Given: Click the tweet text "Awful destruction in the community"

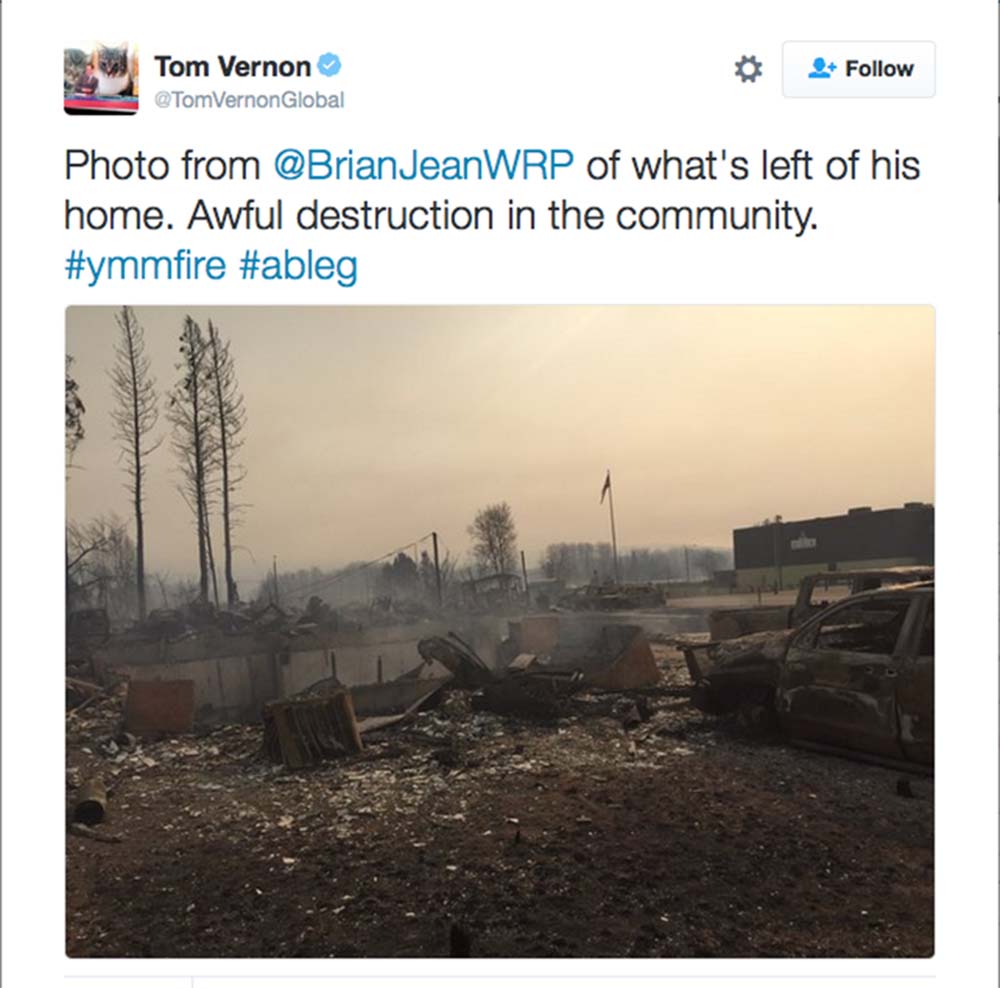Looking at the screenshot, I should 502,216.
